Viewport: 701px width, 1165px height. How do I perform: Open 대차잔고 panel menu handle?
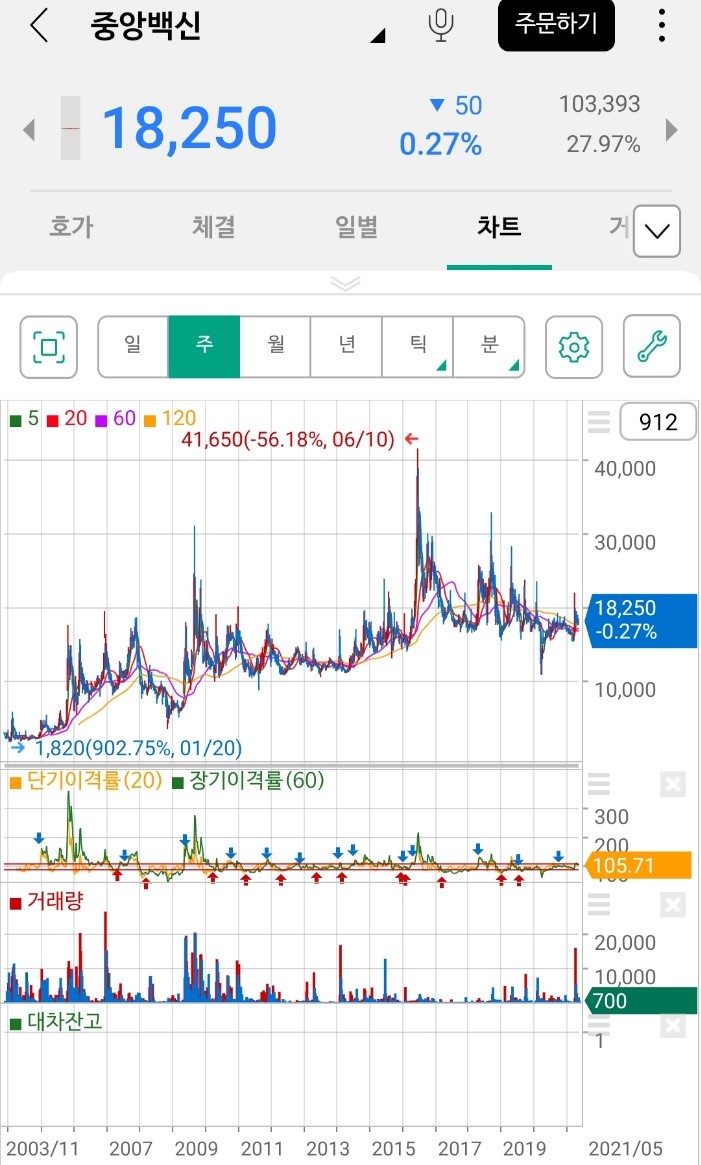[x=598, y=1025]
